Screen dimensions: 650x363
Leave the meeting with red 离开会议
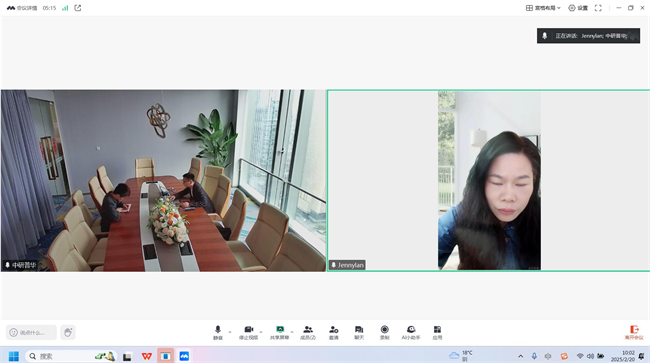click(634, 332)
